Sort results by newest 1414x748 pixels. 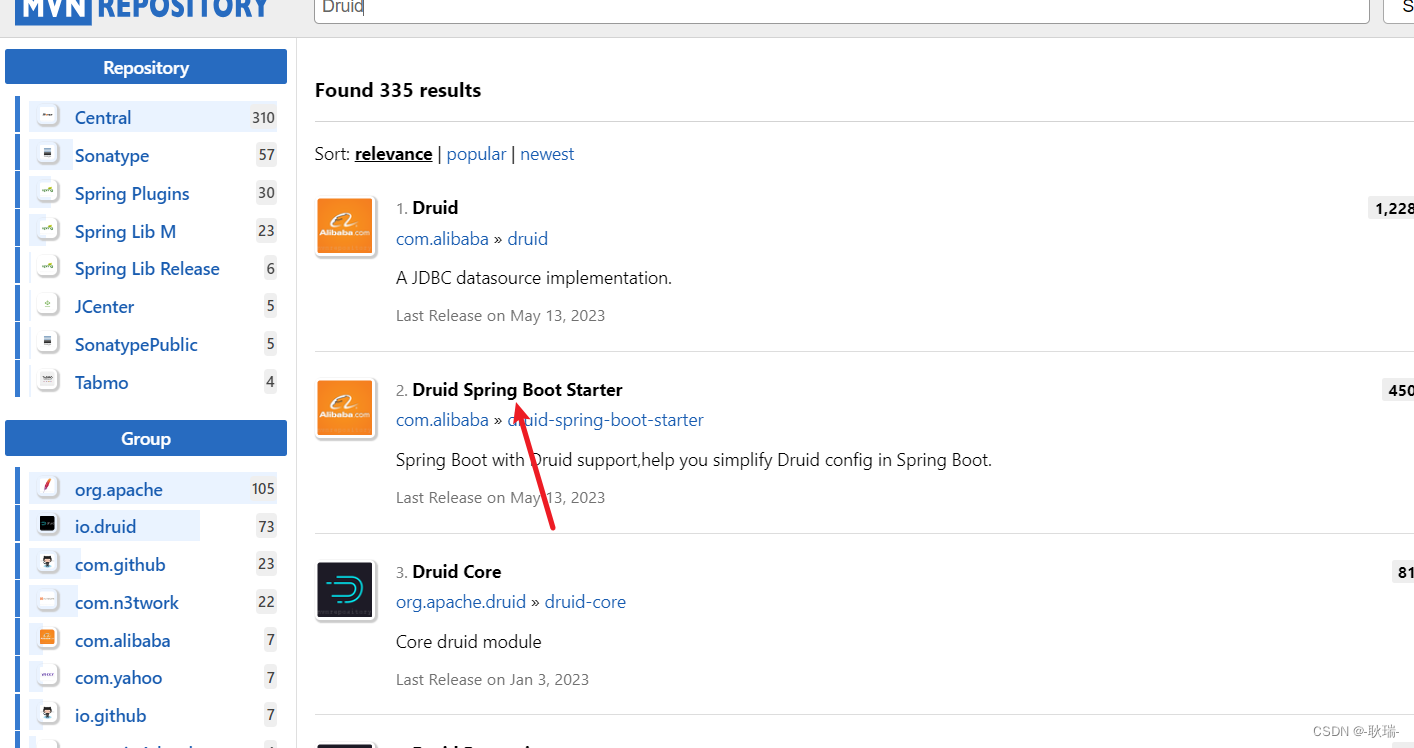(x=547, y=154)
